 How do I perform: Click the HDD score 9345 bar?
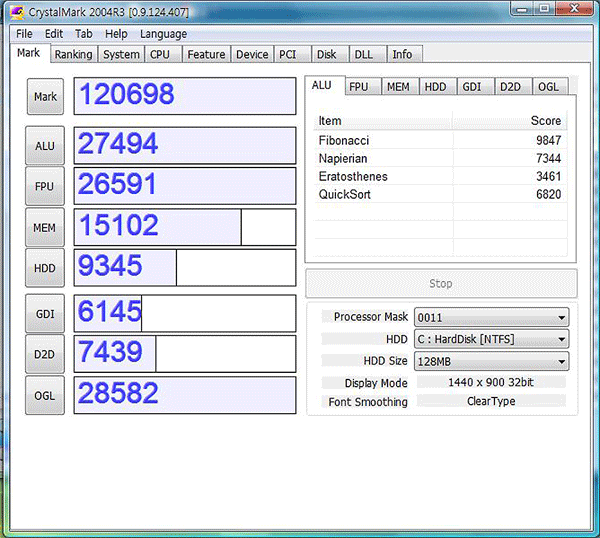[185, 267]
